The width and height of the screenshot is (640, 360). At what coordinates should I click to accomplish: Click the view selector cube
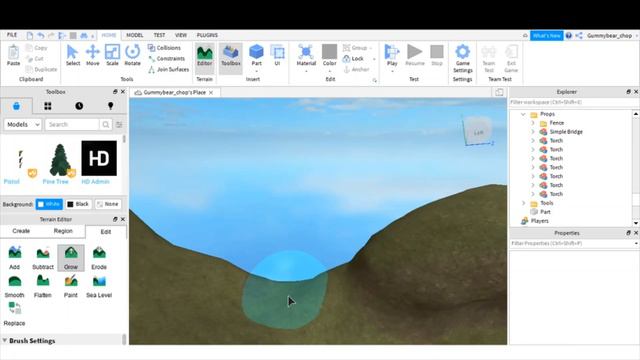point(478,131)
